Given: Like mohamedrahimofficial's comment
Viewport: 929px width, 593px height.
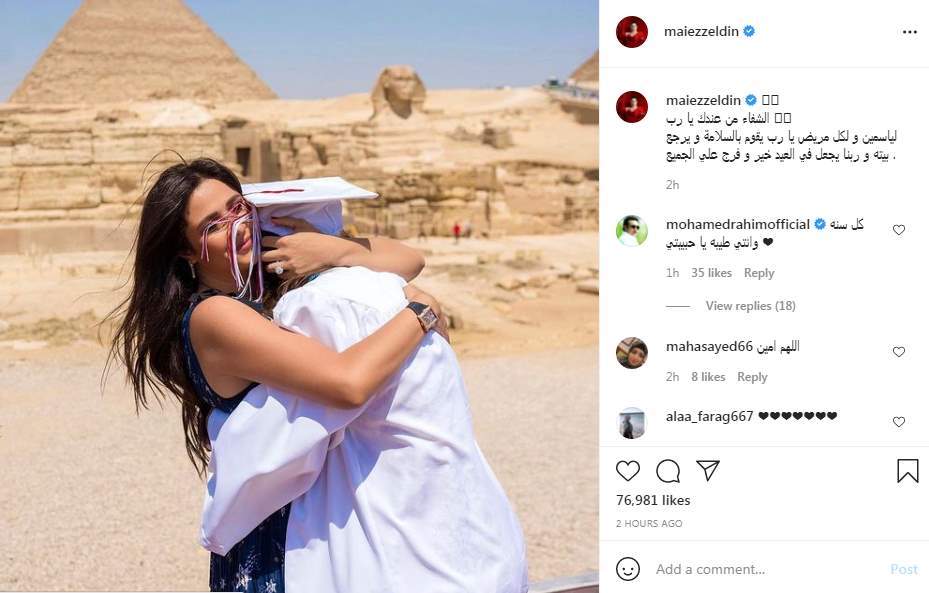Looking at the screenshot, I should 899,230.
